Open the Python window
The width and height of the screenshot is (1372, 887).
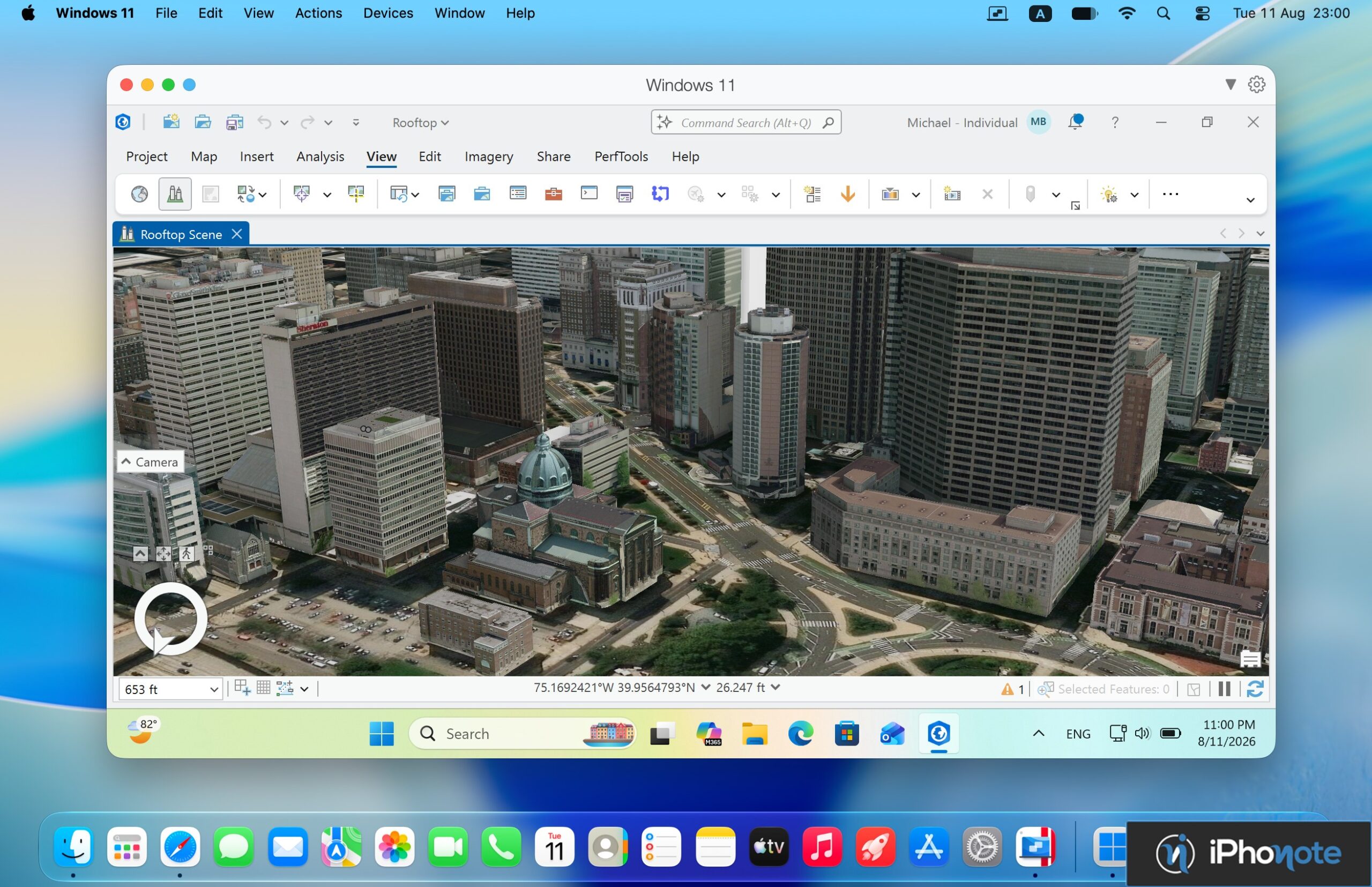point(589,194)
